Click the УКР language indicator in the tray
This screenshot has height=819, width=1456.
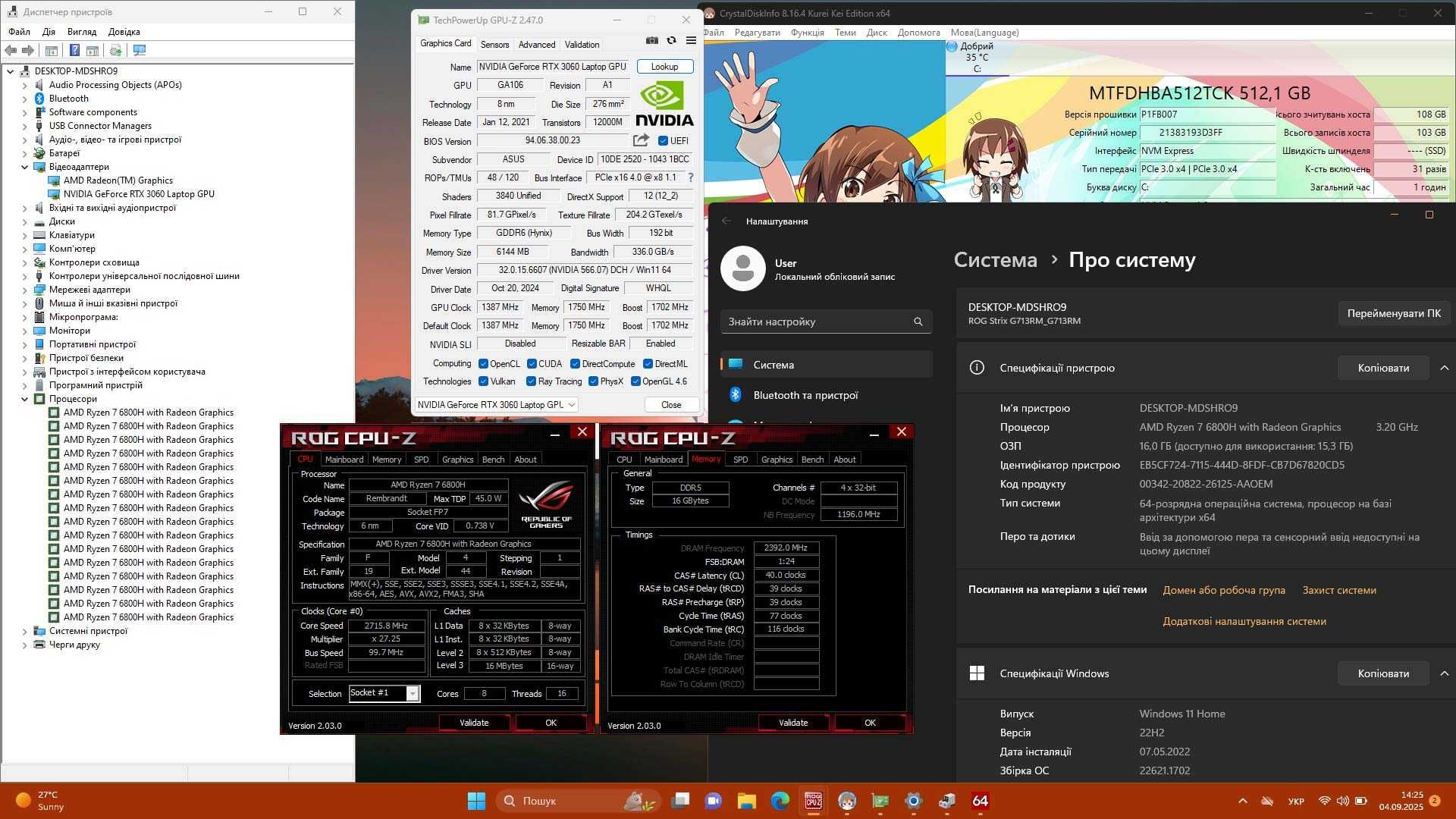(1296, 801)
